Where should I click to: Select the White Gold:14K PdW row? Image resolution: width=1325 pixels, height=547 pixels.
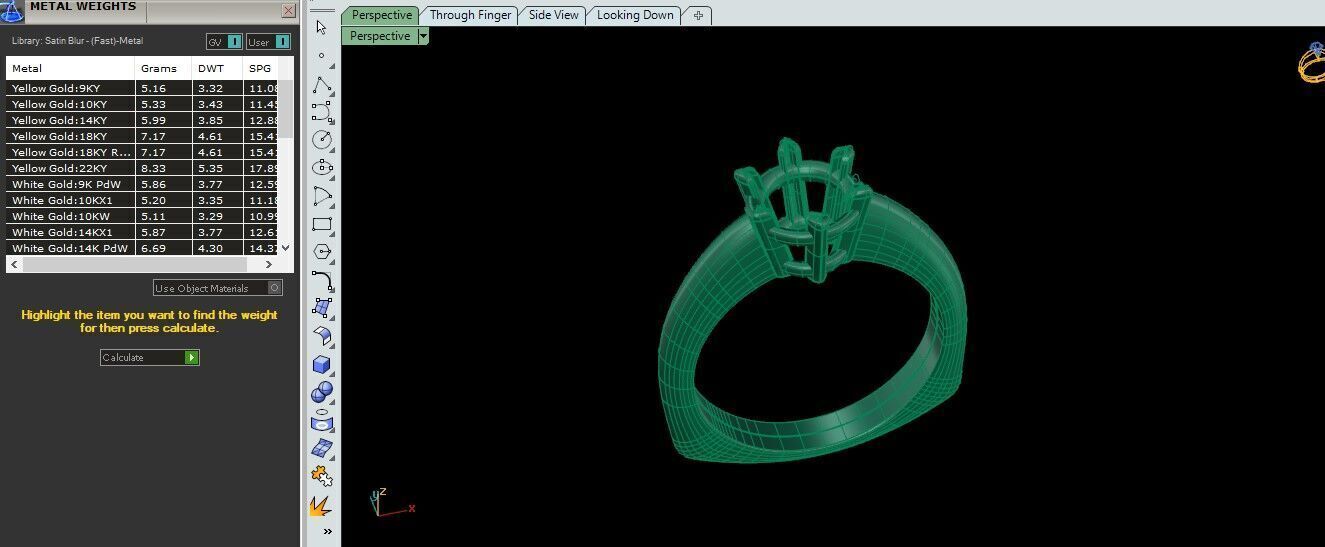[142, 248]
